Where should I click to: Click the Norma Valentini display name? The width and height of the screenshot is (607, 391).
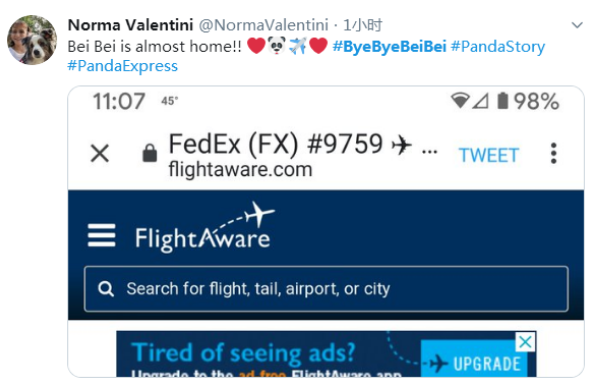tap(130, 25)
